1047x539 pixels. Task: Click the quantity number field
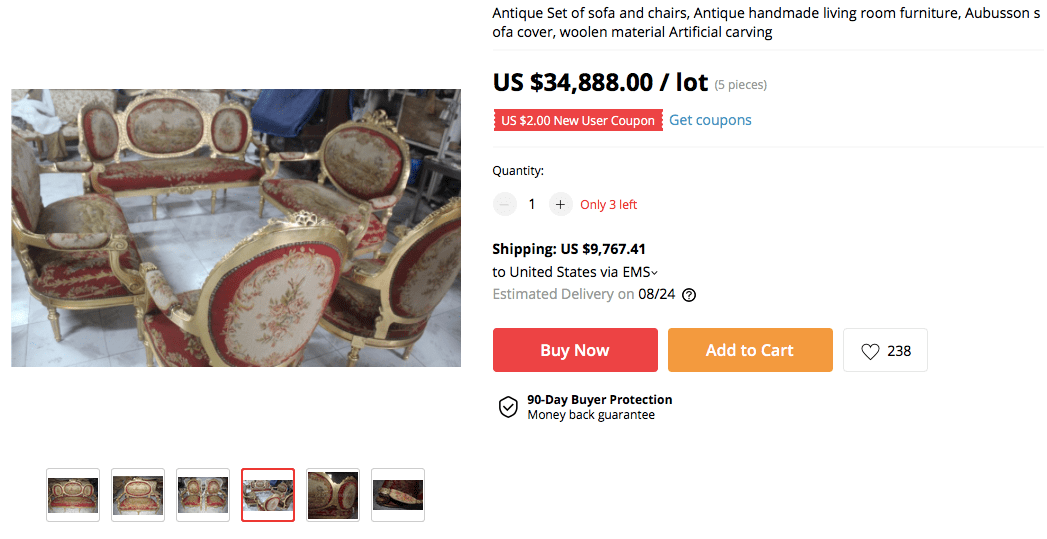[x=532, y=204]
